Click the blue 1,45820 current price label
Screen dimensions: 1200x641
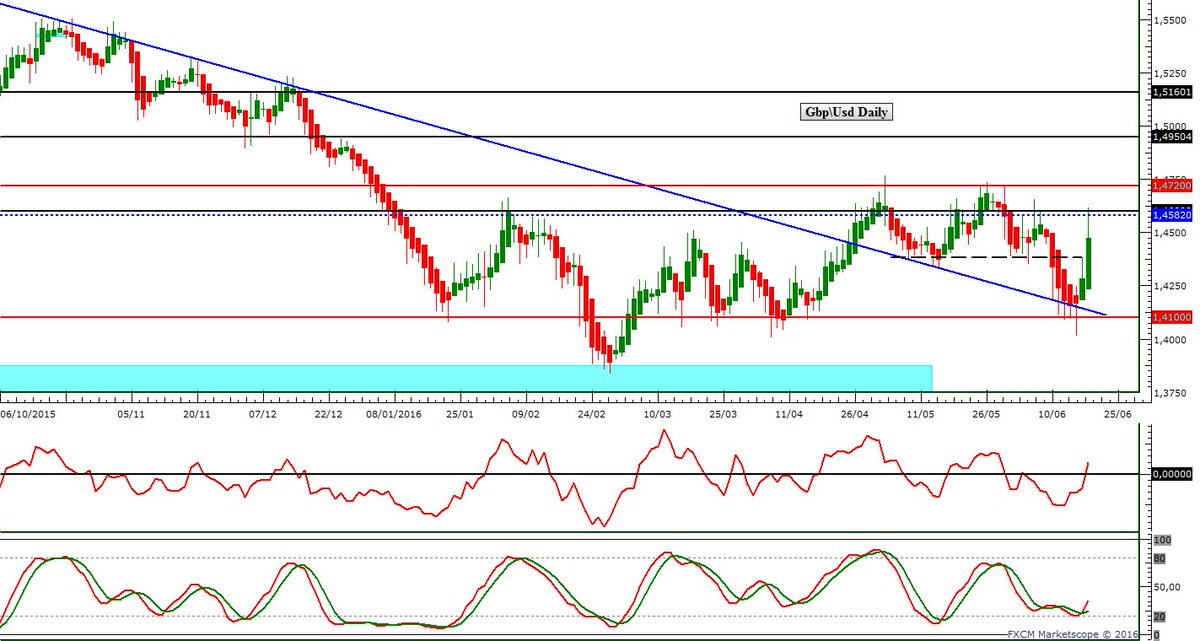coord(1172,215)
